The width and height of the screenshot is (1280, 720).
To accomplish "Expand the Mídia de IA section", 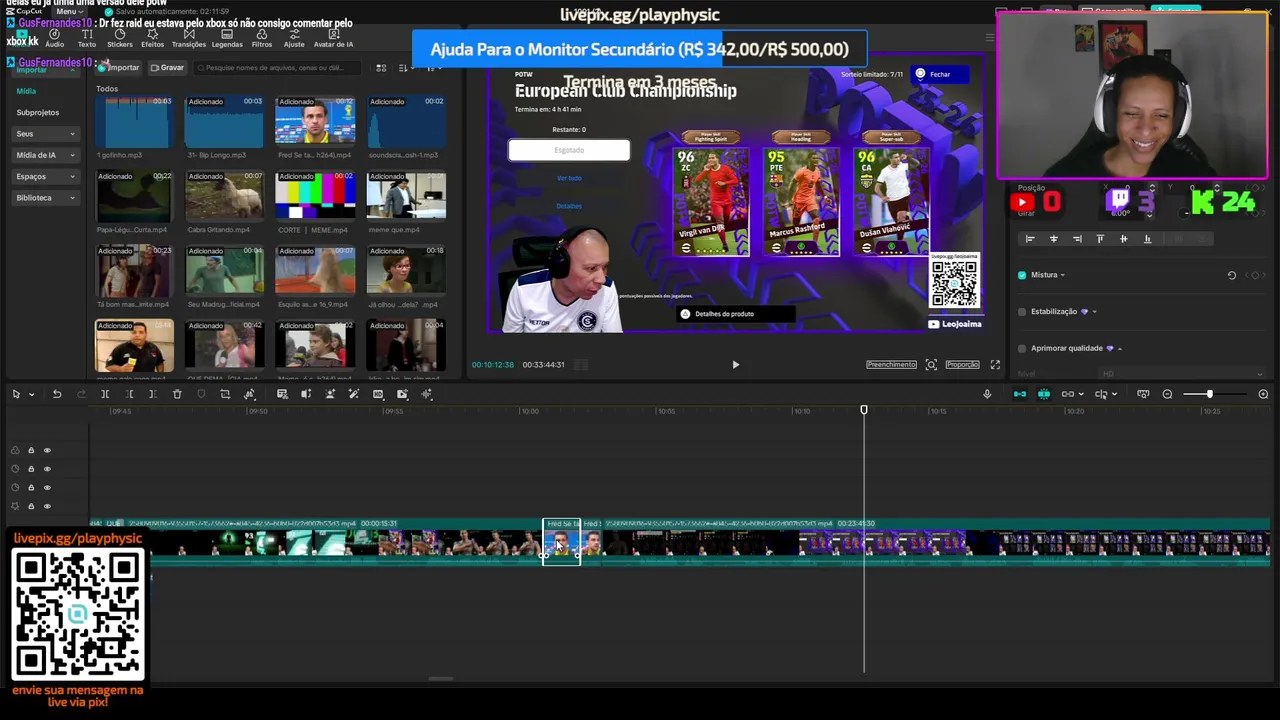I will point(45,155).
